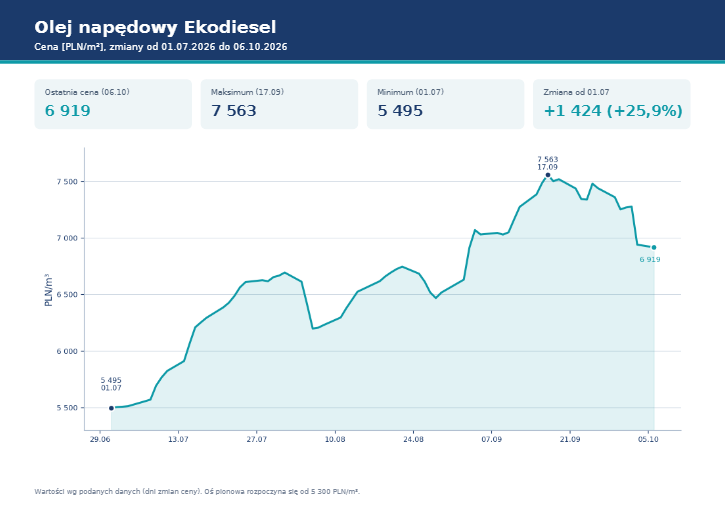
Task: Click the 7 000 y-axis label
Action: 68,238
